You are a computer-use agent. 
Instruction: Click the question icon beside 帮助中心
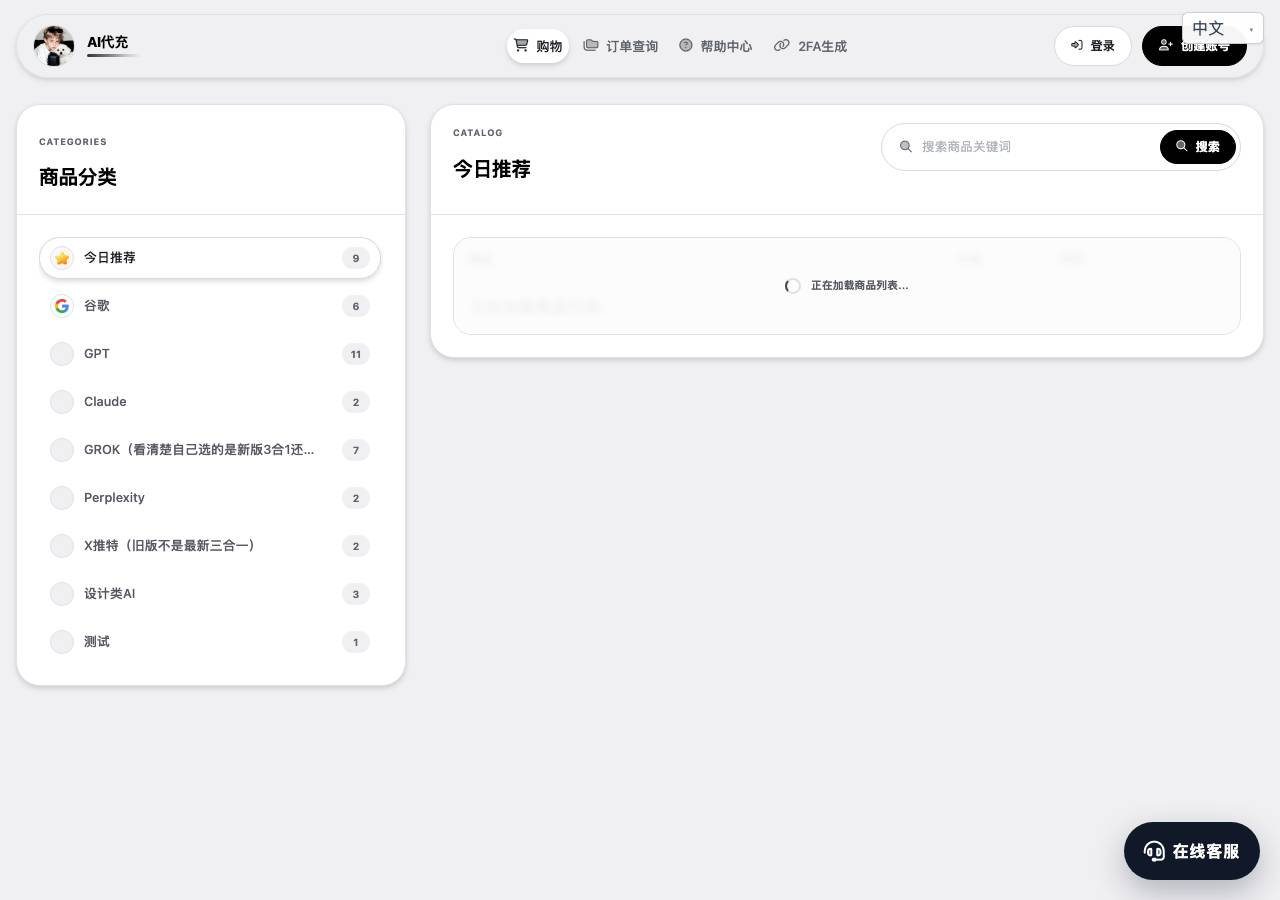[x=686, y=45]
